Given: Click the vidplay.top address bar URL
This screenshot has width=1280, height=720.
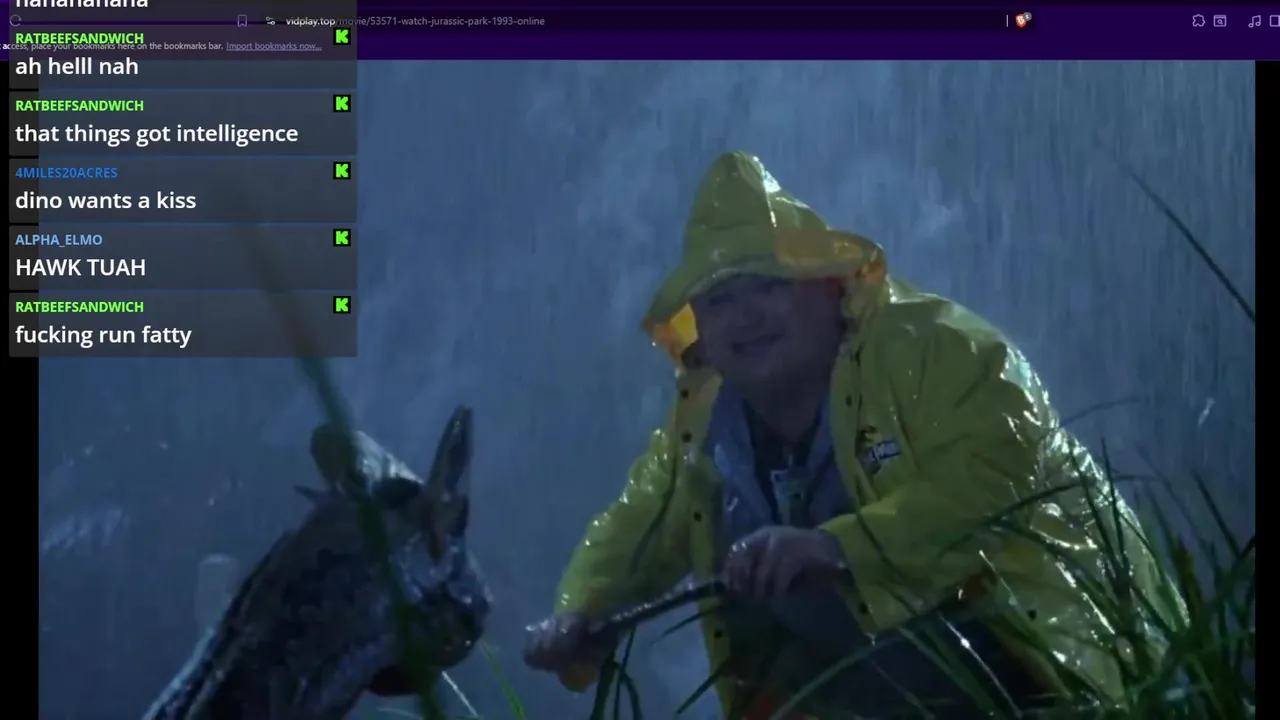Looking at the screenshot, I should [x=415, y=21].
